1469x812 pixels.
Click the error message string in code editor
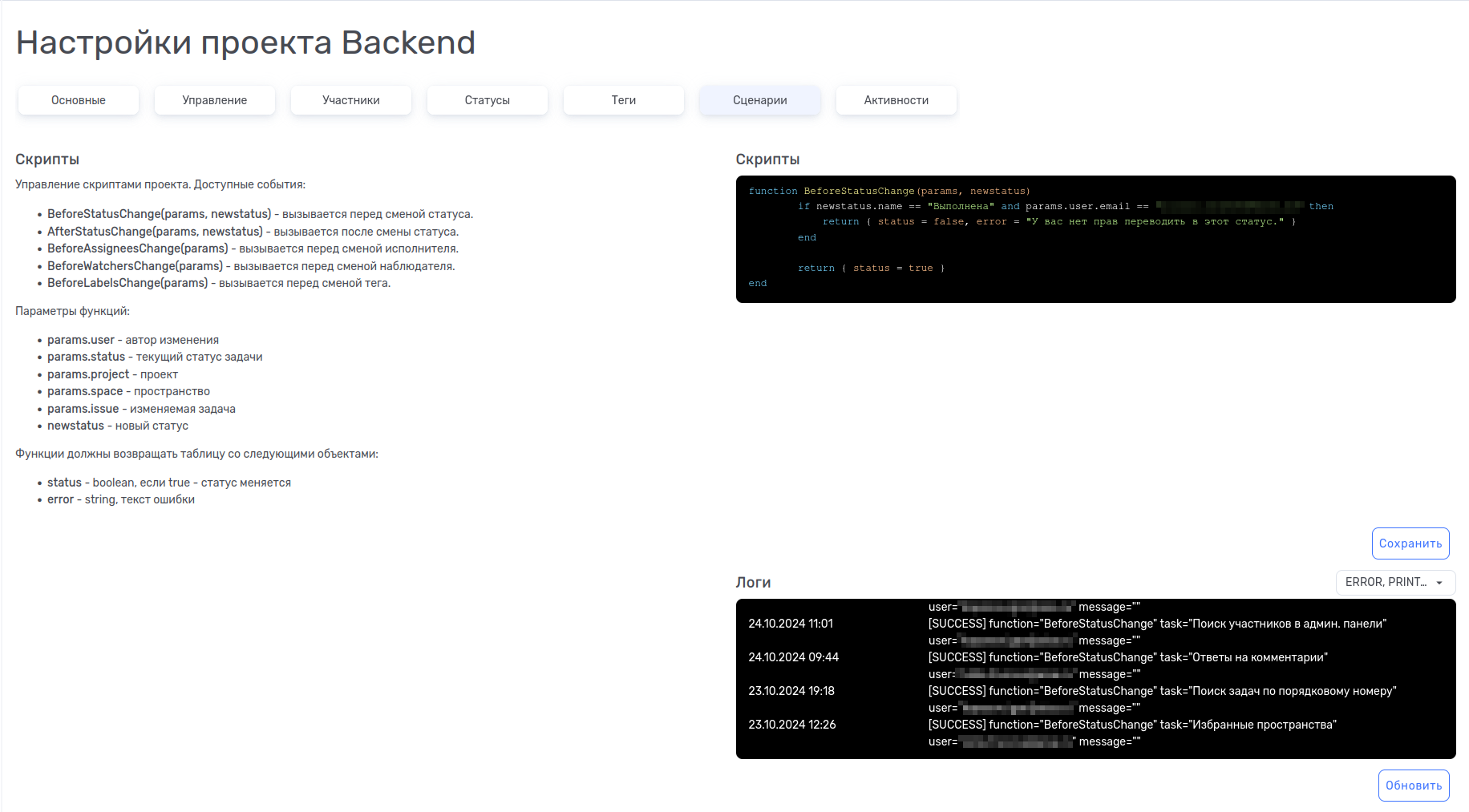tap(1155, 221)
